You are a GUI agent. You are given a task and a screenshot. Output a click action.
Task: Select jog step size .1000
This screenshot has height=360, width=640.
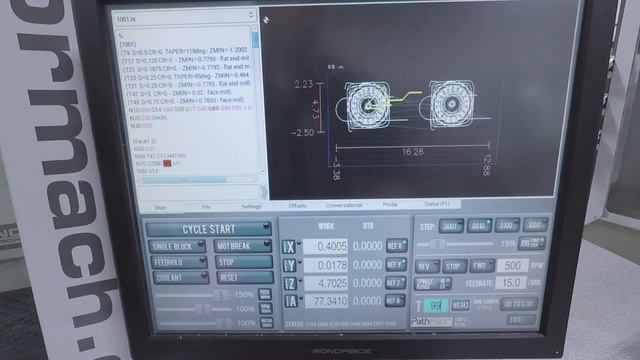tap(535, 224)
